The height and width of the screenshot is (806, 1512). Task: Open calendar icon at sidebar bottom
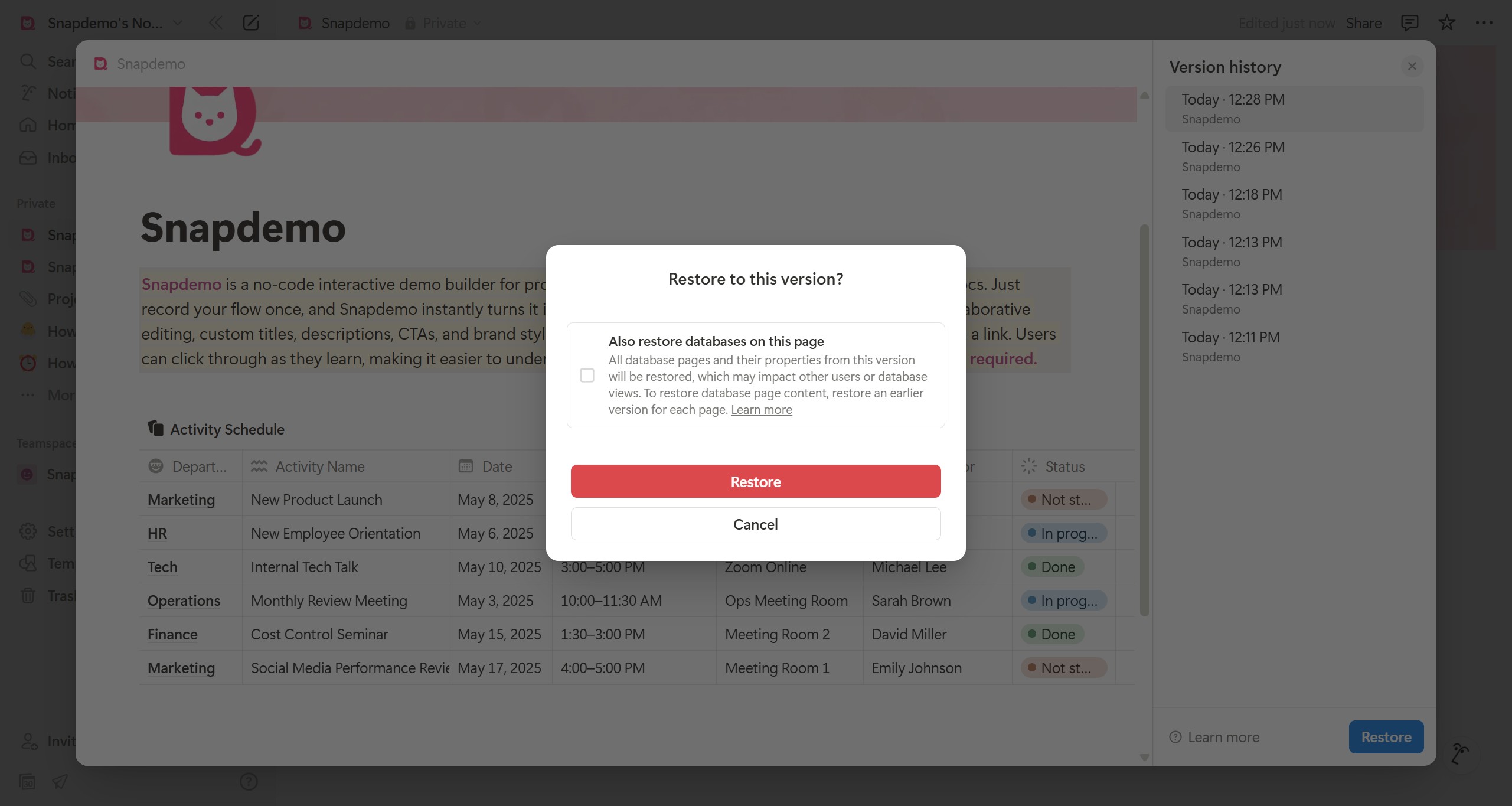(27, 782)
